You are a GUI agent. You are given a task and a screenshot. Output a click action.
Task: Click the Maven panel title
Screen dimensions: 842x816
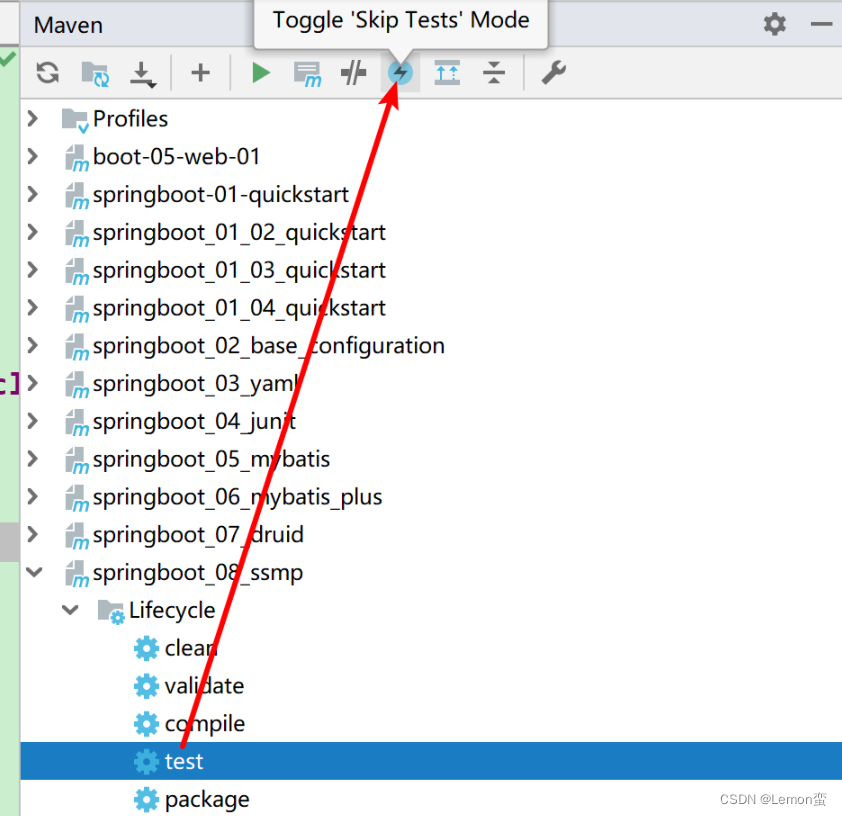coord(68,25)
